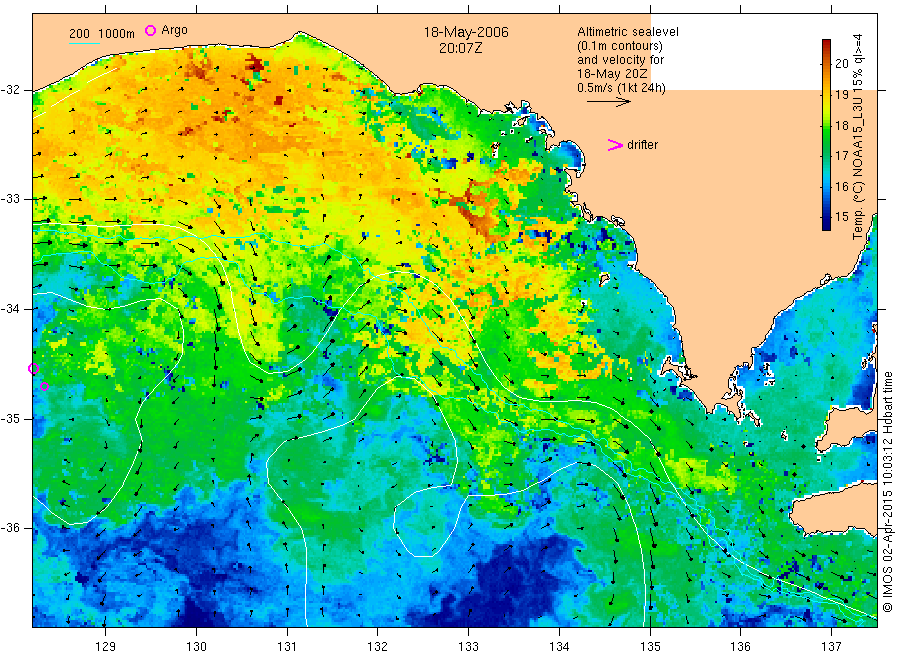
Task: Click the magenta drifter arrow symbol
Action: click(x=615, y=145)
